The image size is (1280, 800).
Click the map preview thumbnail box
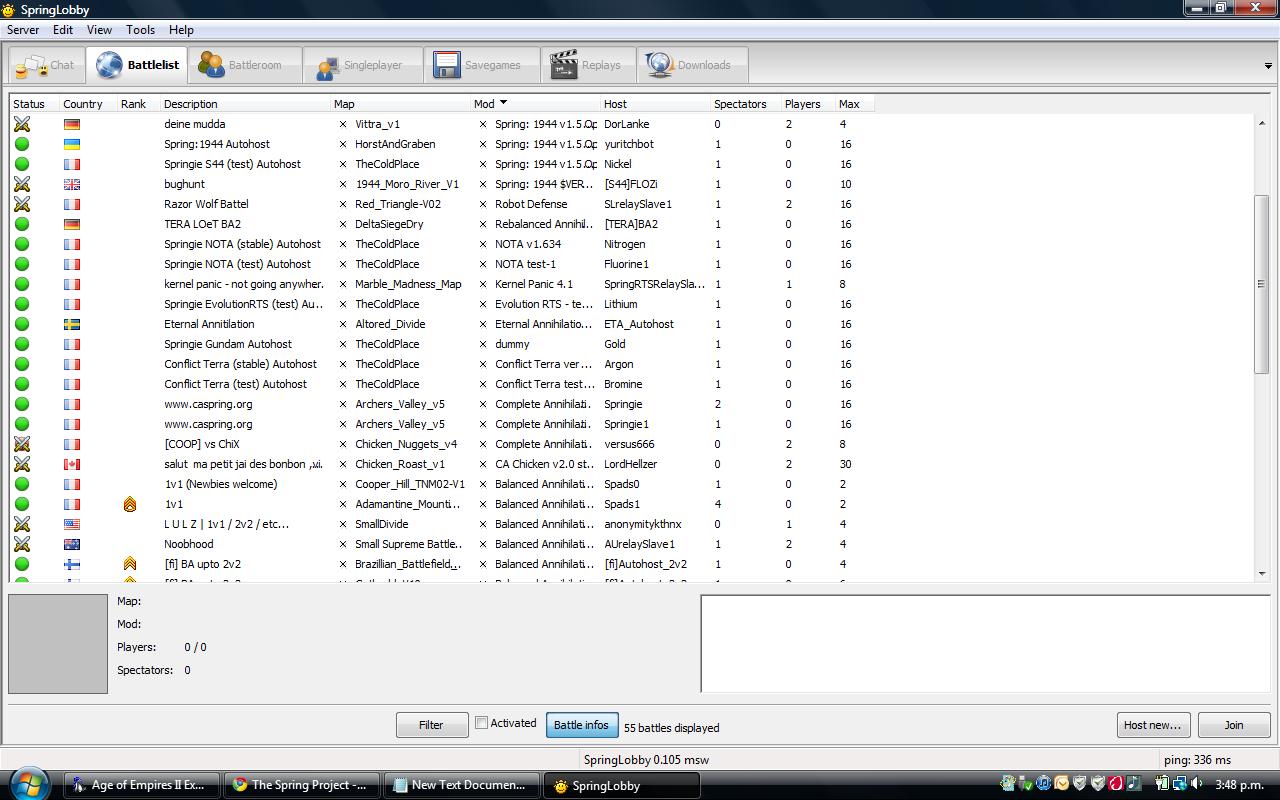pos(58,644)
